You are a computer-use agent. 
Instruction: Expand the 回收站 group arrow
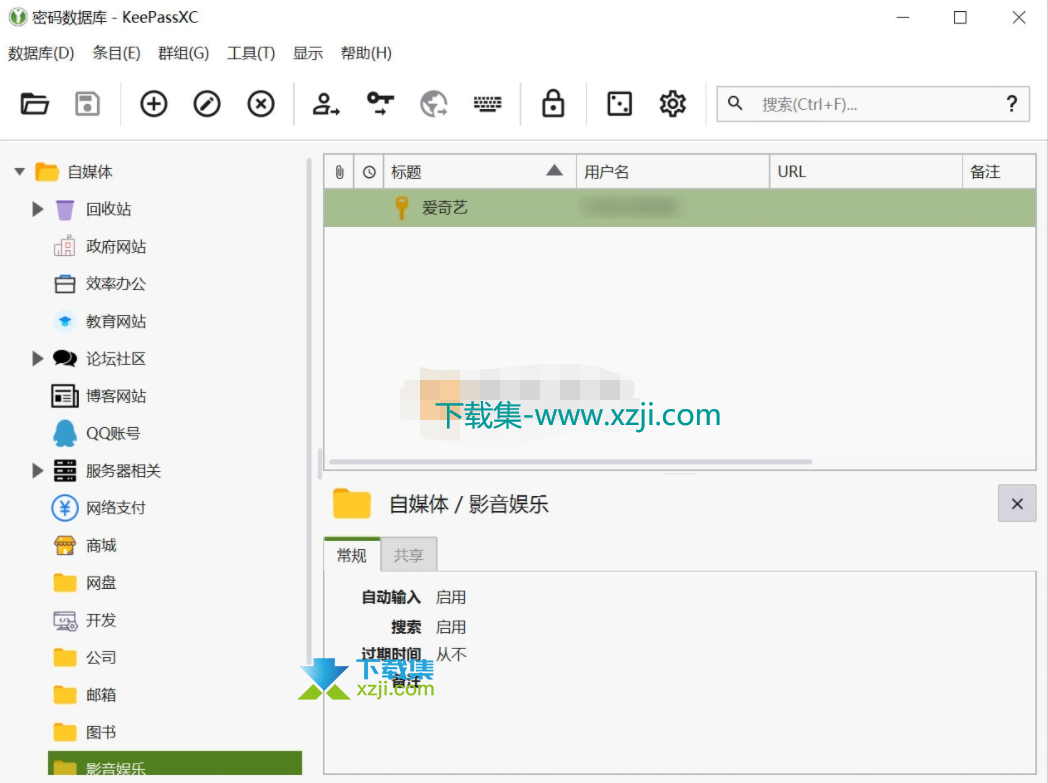[x=38, y=209]
